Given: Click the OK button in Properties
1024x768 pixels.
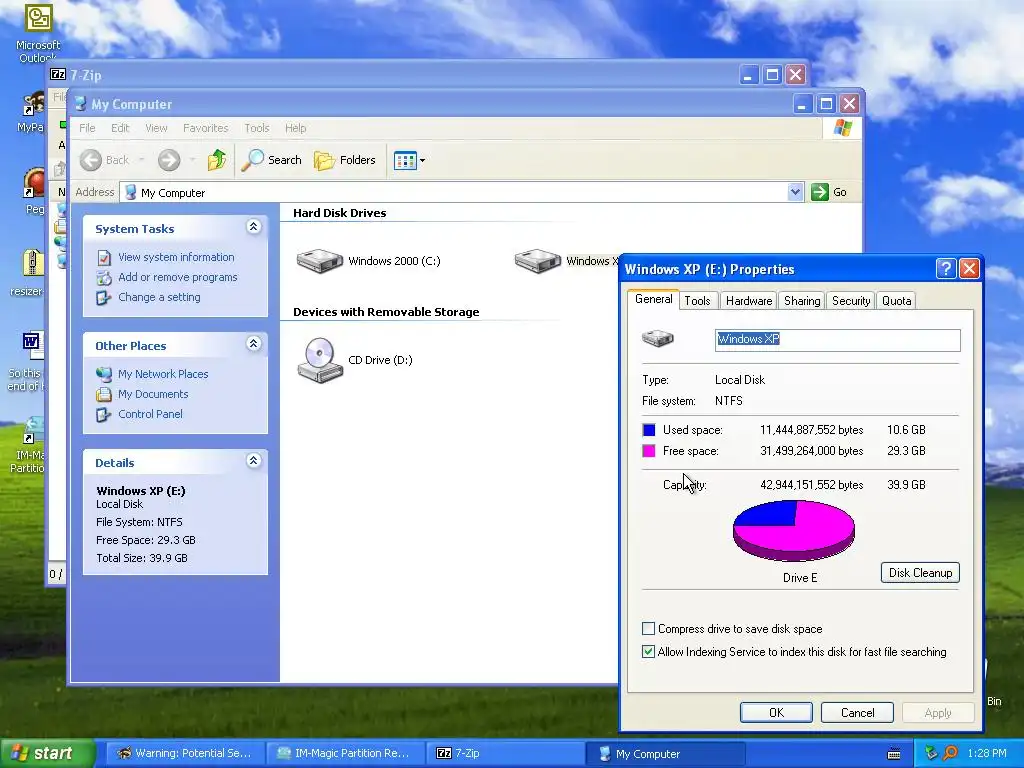Looking at the screenshot, I should 776,712.
